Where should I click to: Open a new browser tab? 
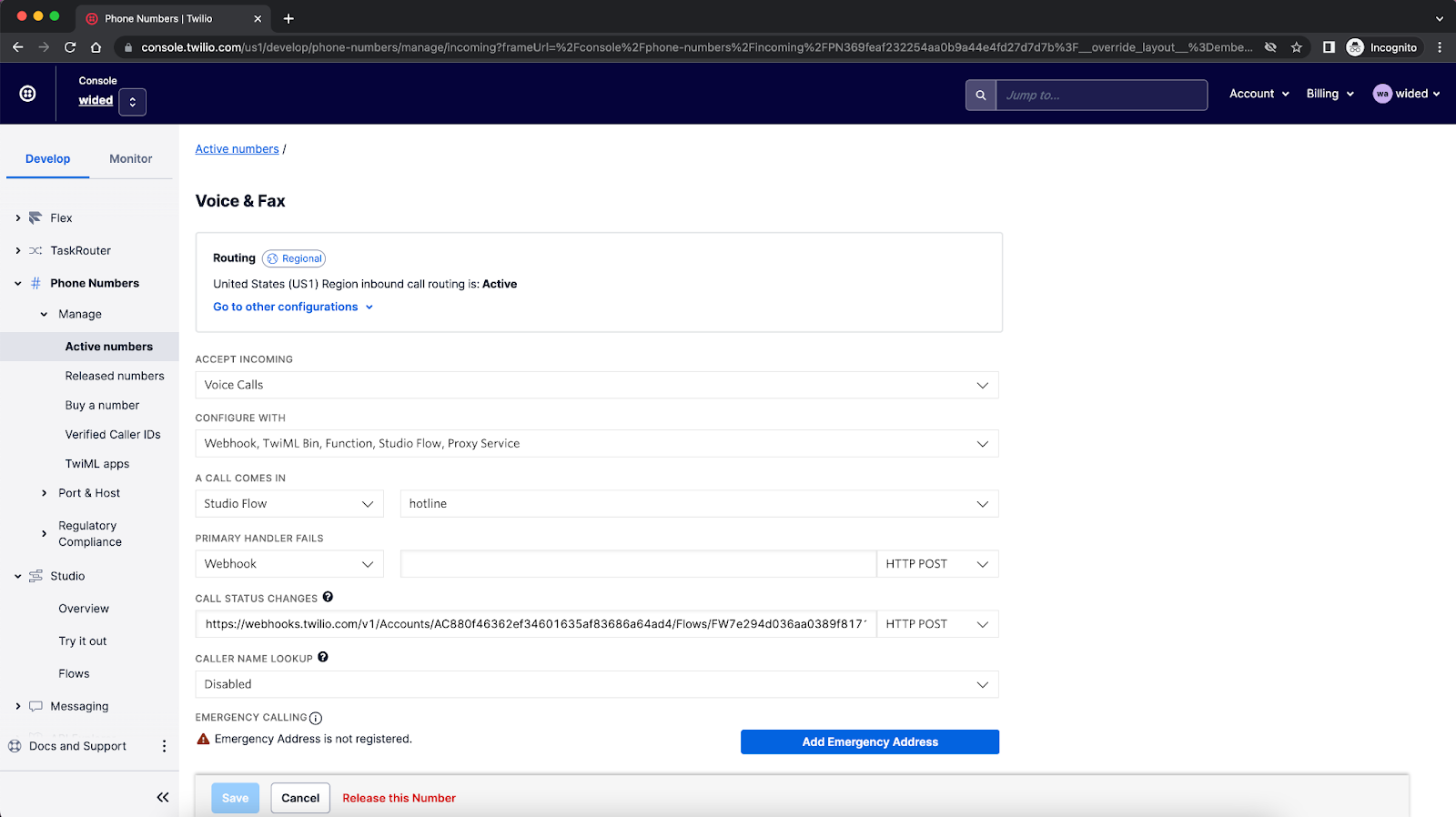click(x=288, y=18)
